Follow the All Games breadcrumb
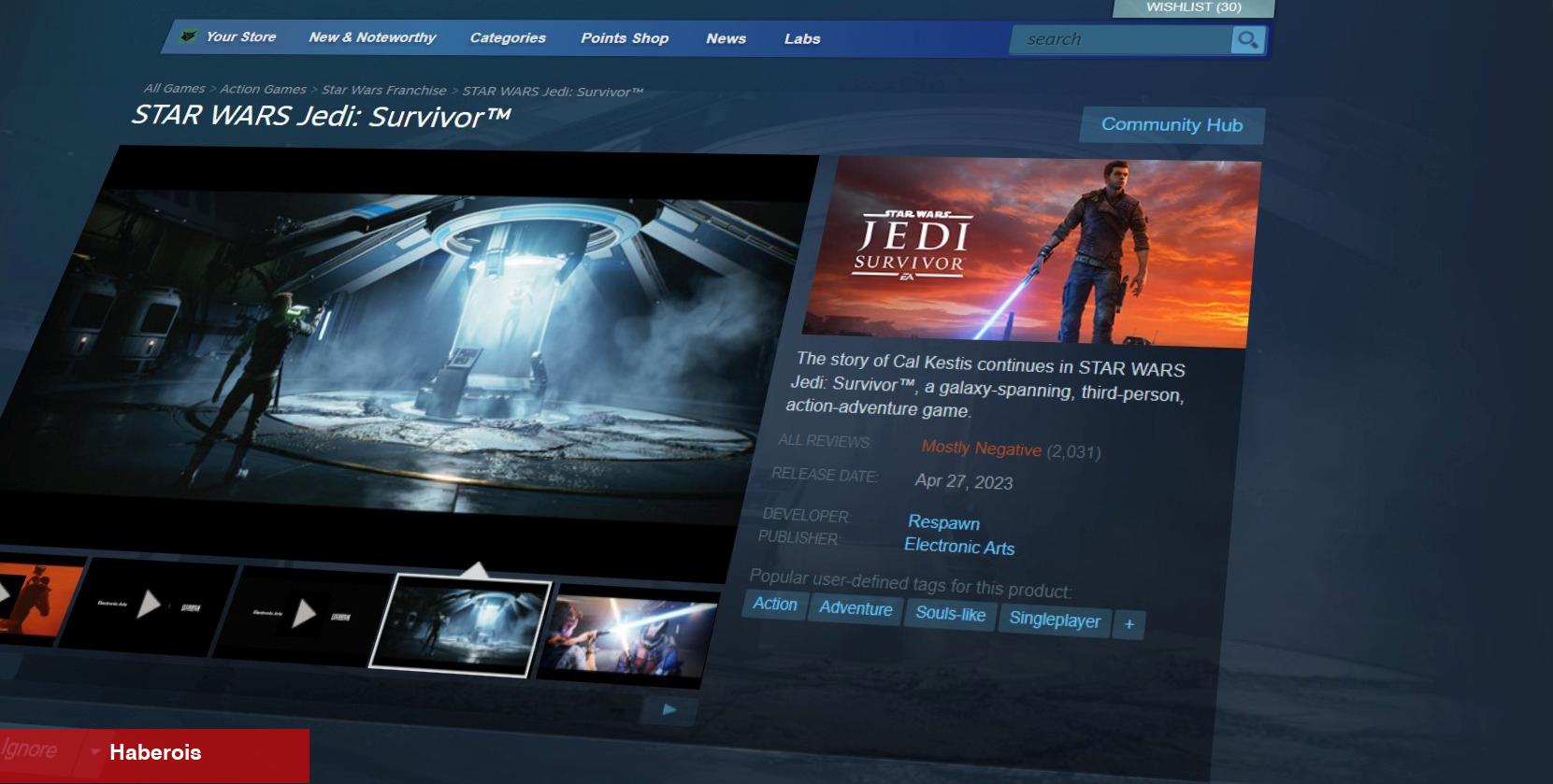The height and width of the screenshot is (784, 1553). point(174,88)
